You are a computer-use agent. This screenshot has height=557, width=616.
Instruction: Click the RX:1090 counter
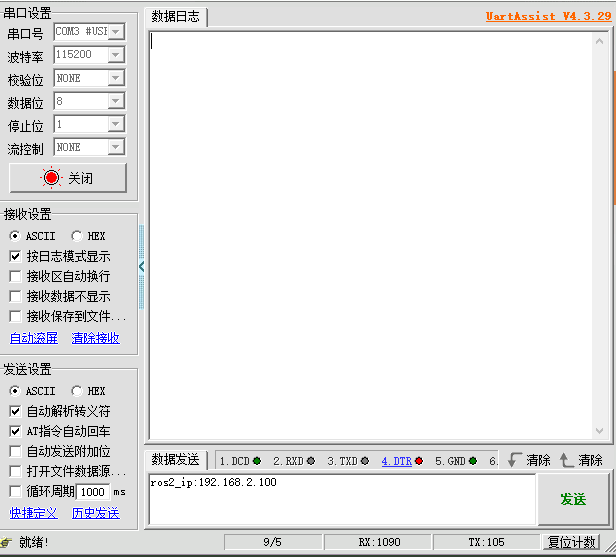pyautogui.click(x=379, y=542)
